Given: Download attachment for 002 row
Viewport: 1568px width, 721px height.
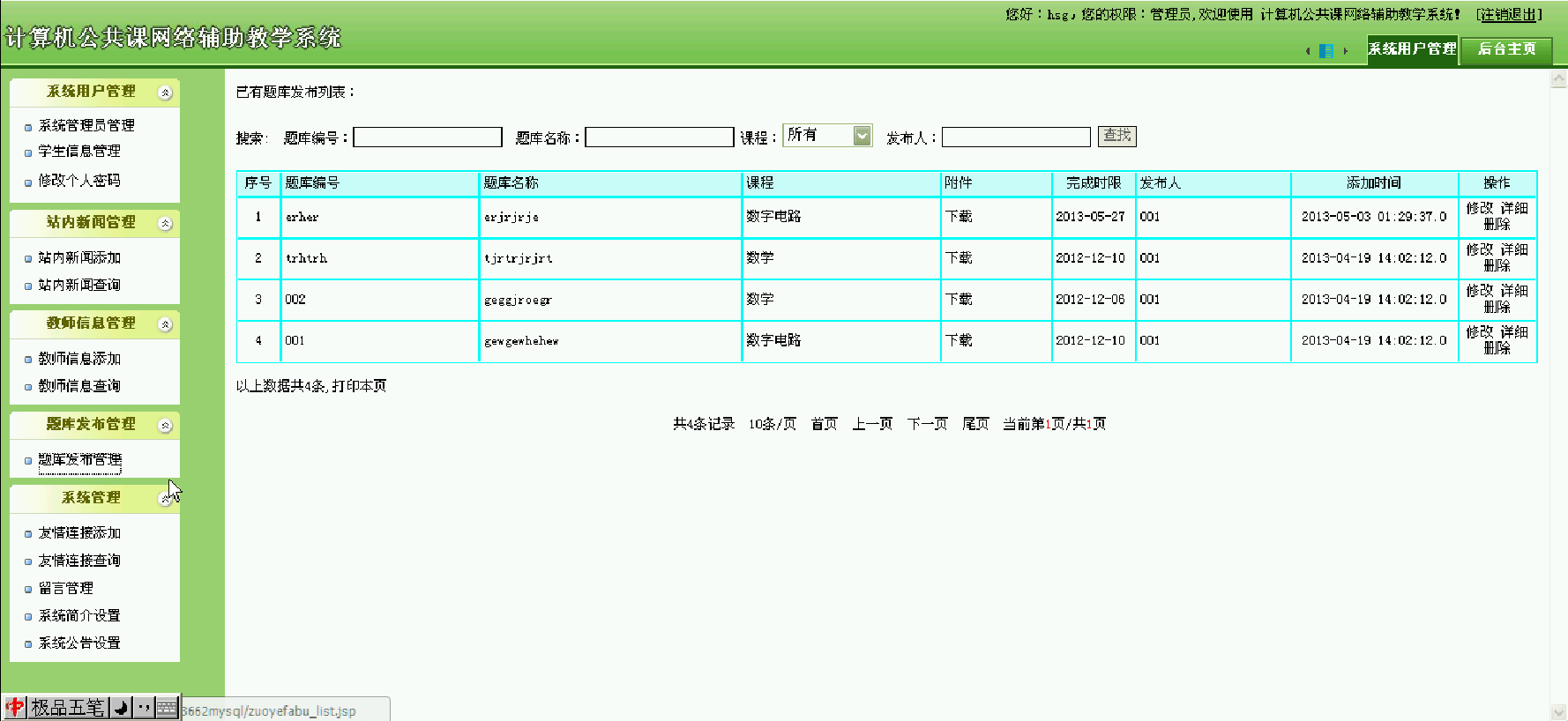Looking at the screenshot, I should [x=959, y=300].
